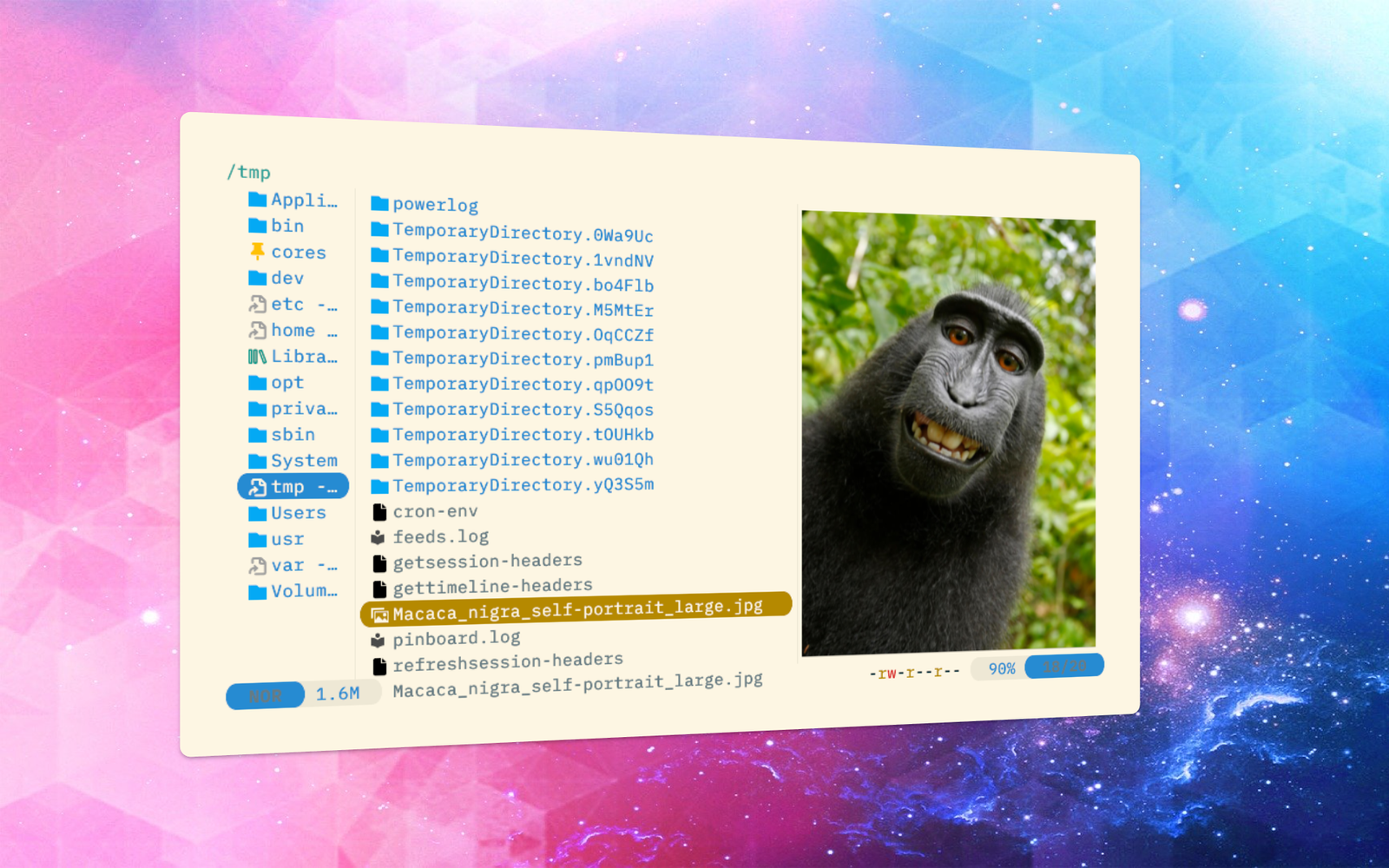Click the file icon next to refreshsession-headers
Image resolution: width=1389 pixels, height=868 pixels.
coord(379,667)
